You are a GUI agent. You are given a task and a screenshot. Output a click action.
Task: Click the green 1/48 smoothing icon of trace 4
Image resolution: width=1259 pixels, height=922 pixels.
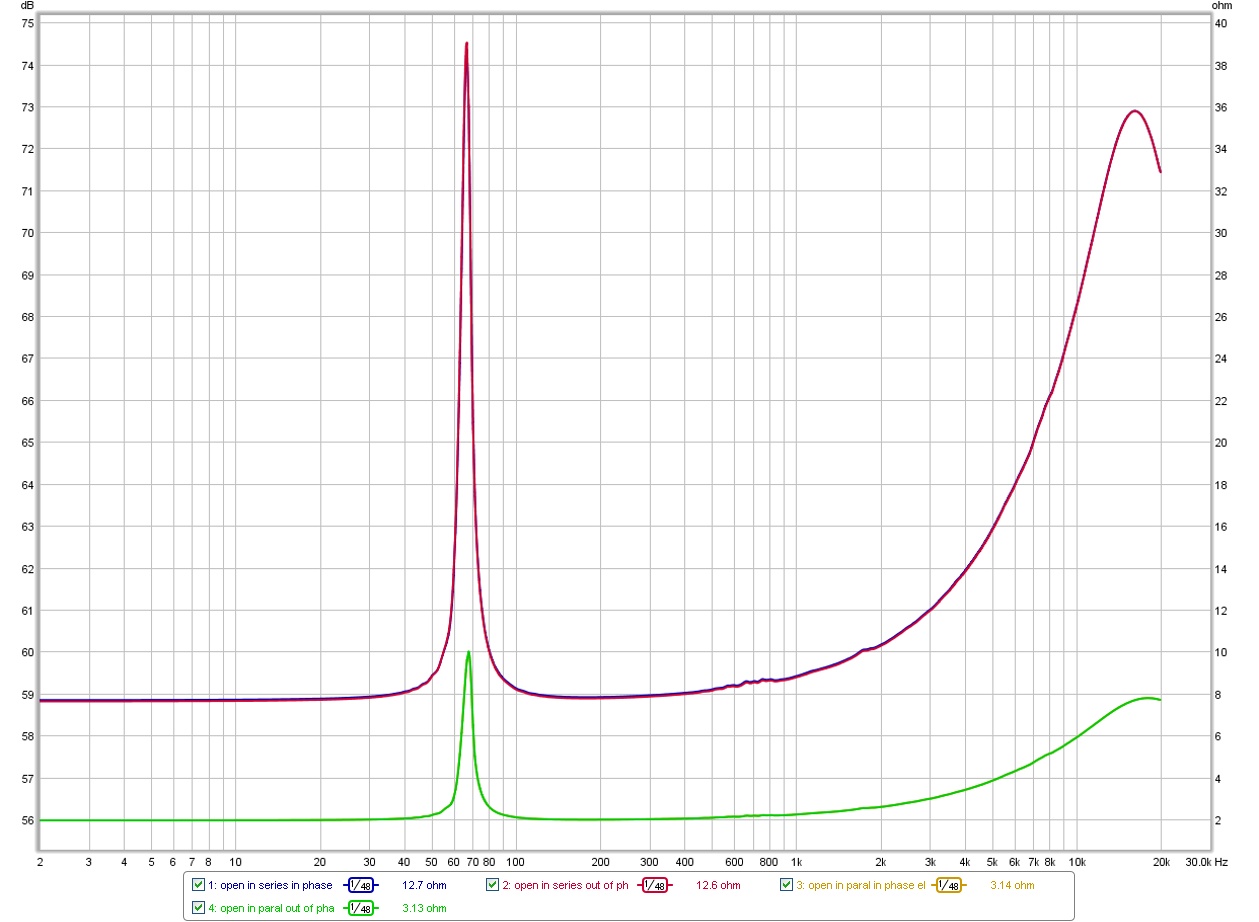(361, 908)
